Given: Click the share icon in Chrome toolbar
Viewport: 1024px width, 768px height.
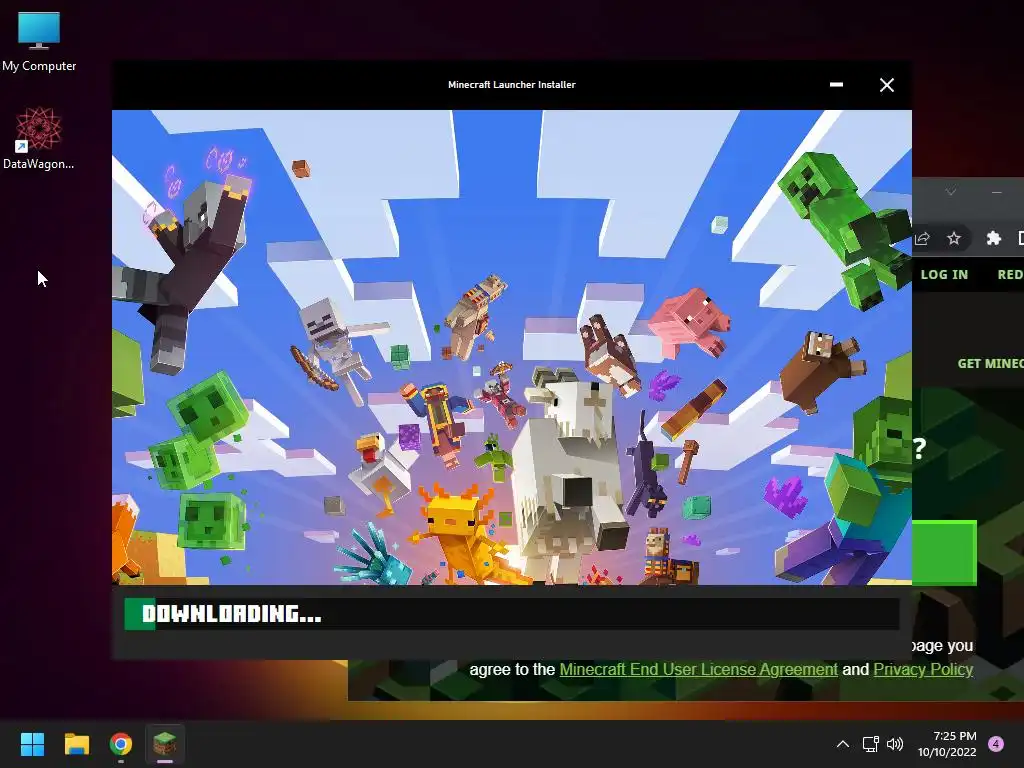Looking at the screenshot, I should 922,238.
